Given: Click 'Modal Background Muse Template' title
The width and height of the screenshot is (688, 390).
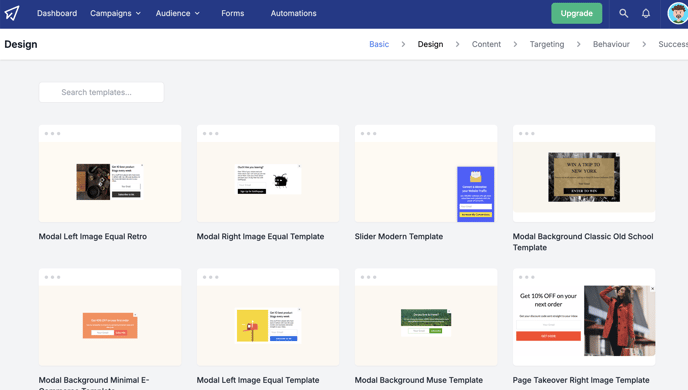Looking at the screenshot, I should pyautogui.click(x=419, y=380).
